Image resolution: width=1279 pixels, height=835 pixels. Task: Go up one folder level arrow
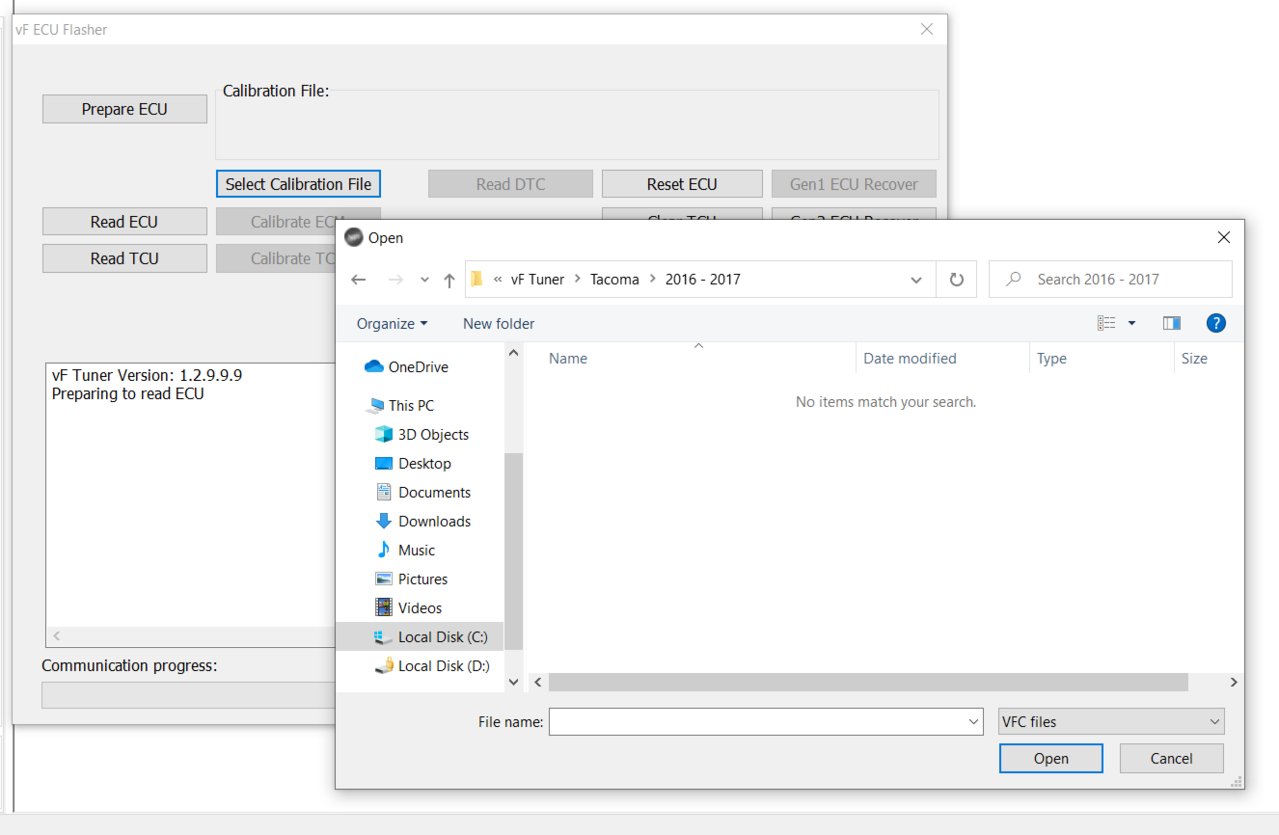point(449,280)
